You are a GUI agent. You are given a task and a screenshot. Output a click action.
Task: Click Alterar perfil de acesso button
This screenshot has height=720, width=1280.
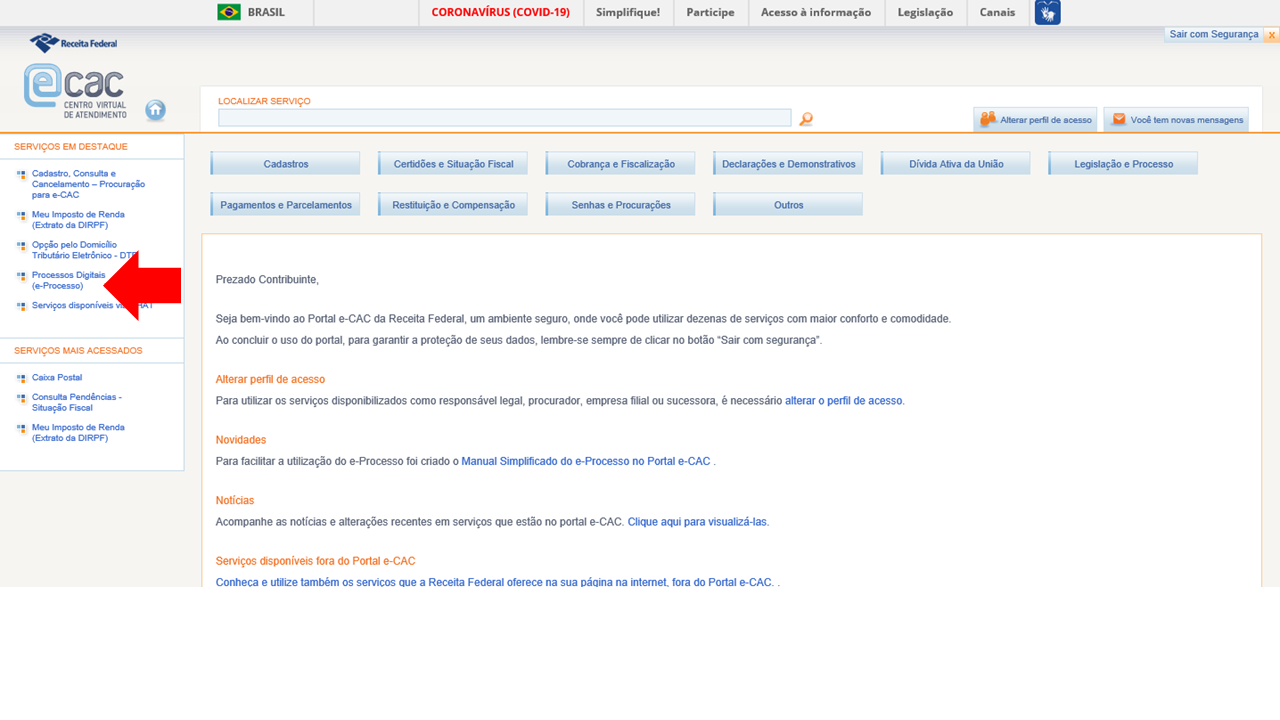[x=1035, y=119]
